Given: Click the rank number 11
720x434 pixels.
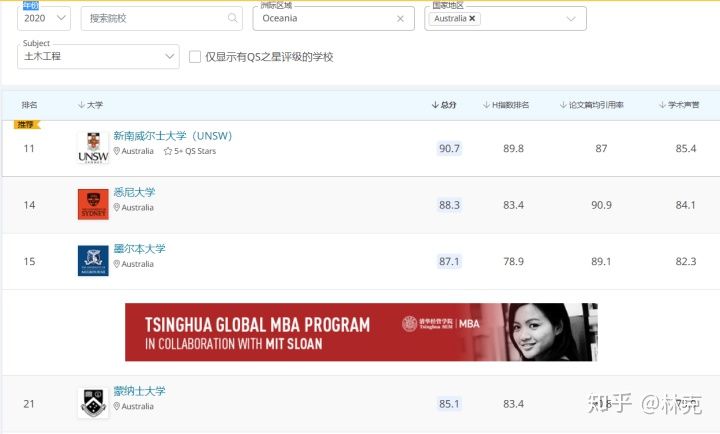Looking at the screenshot, I should click(29, 148).
